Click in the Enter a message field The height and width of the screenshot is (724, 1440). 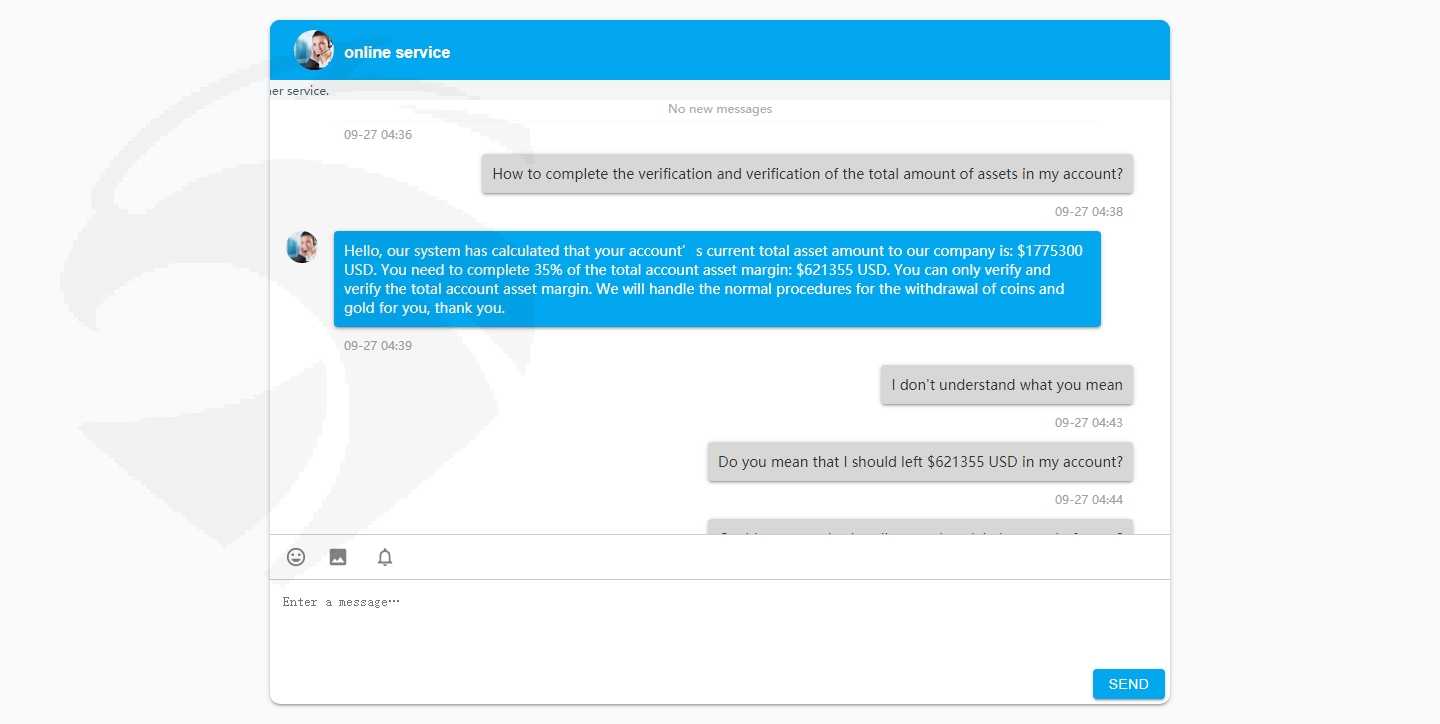pyautogui.click(x=720, y=622)
